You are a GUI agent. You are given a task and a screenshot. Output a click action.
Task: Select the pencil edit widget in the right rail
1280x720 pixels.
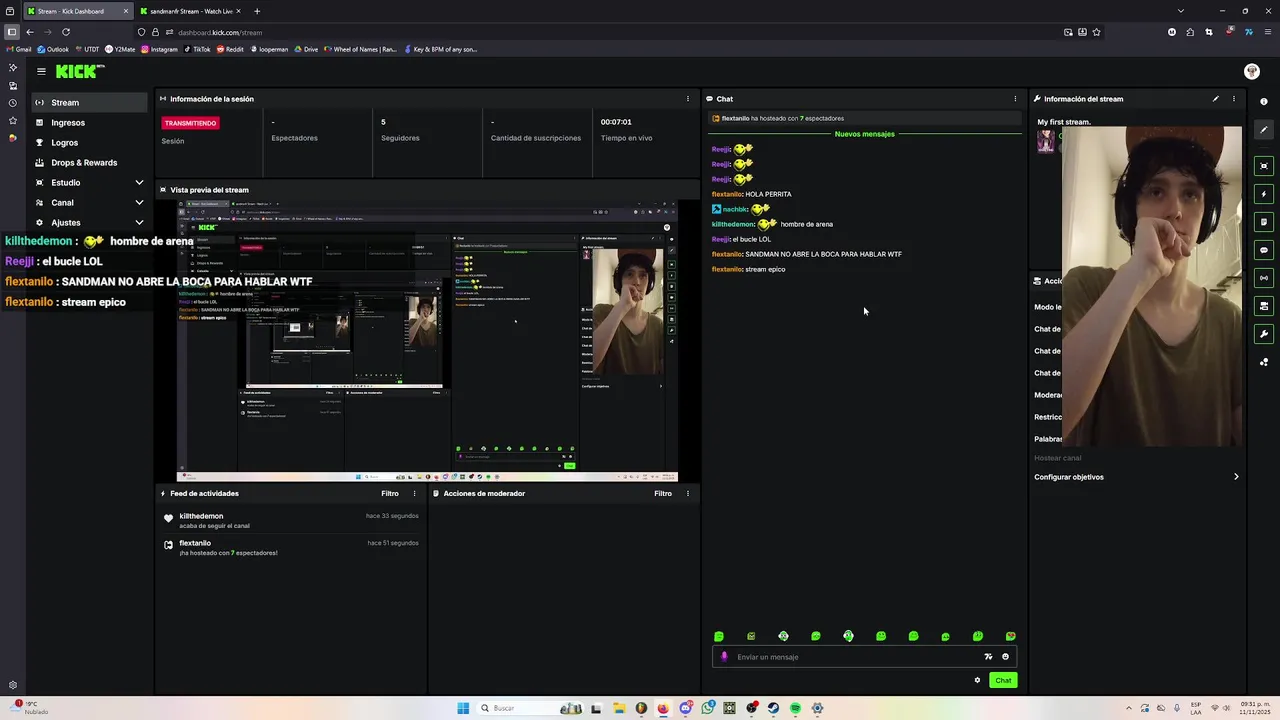tap(1264, 129)
